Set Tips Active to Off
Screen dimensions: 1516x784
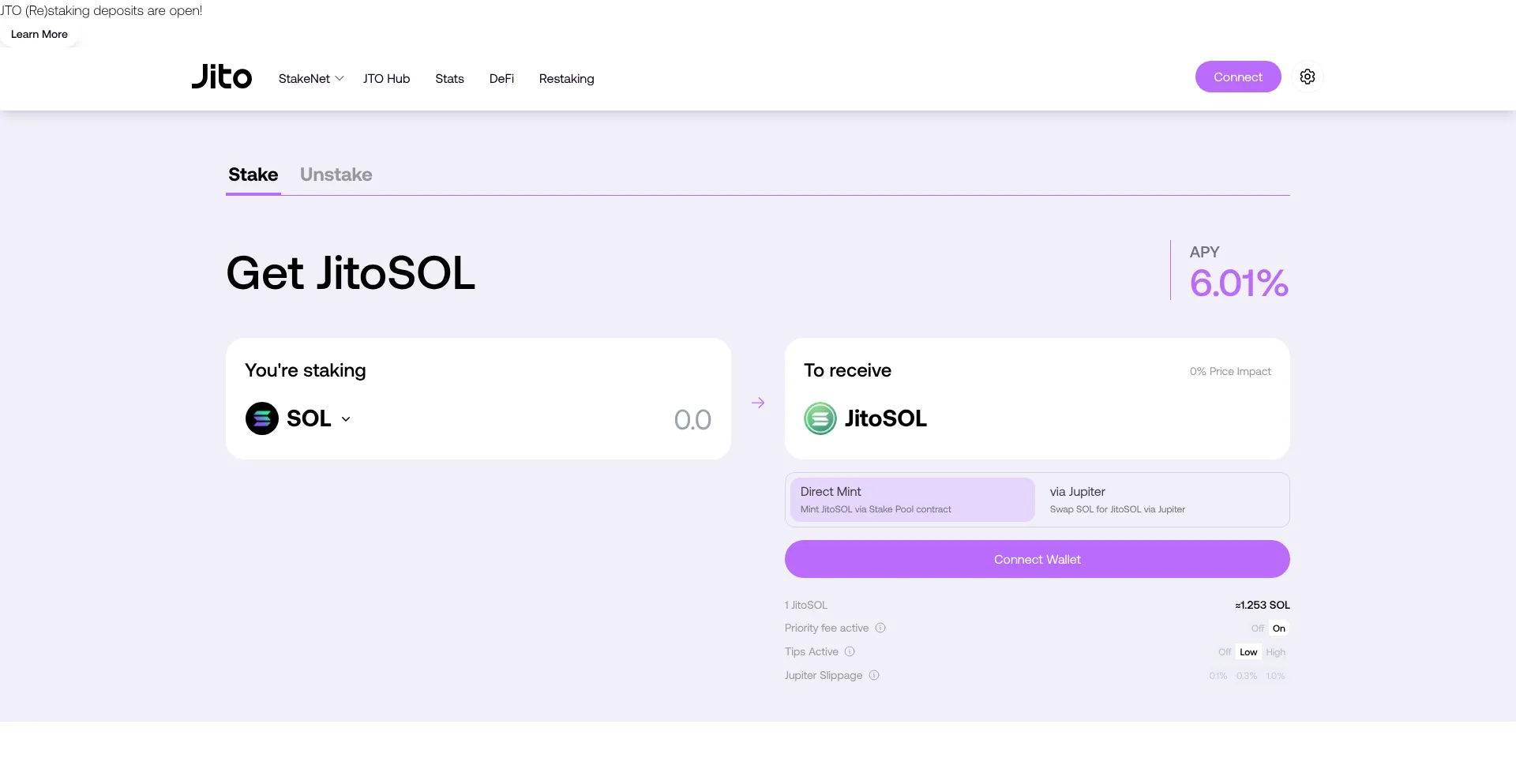click(1225, 652)
